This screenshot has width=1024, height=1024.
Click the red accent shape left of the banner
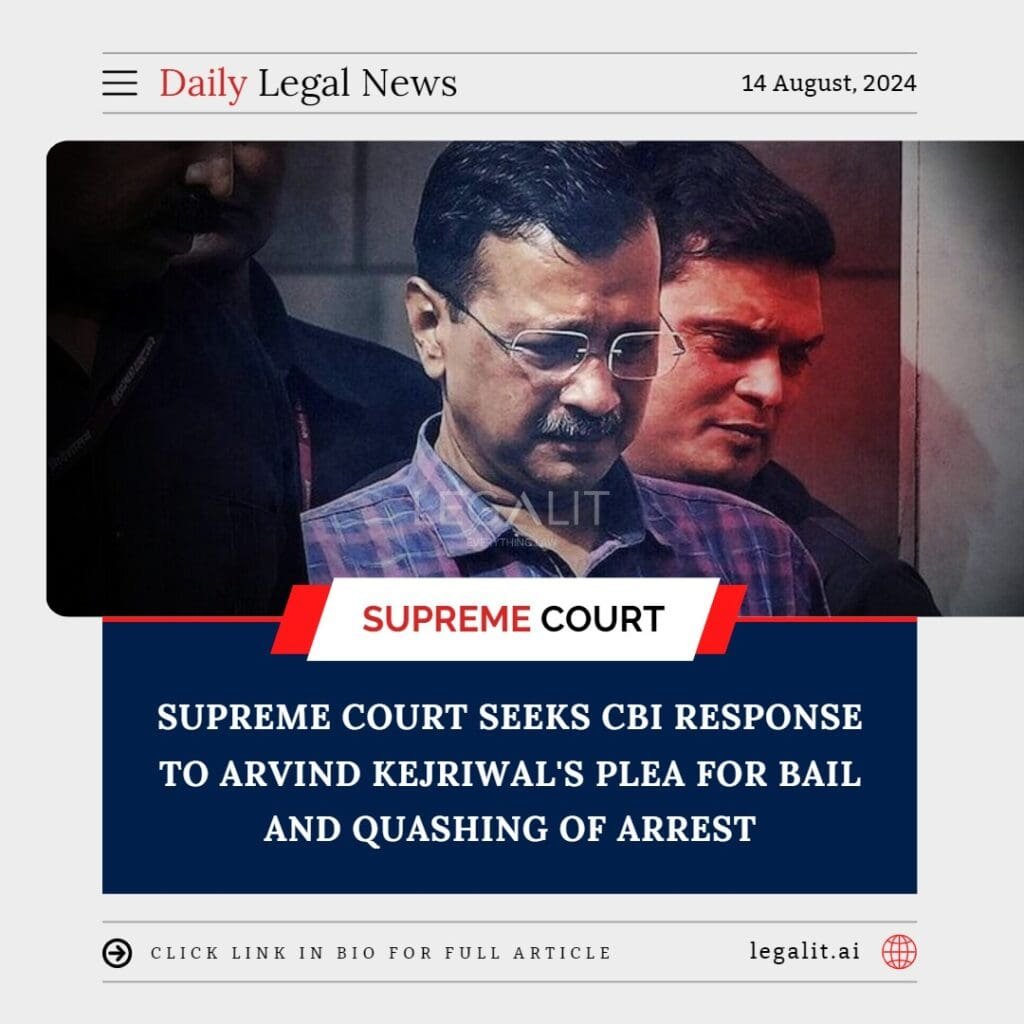pos(300,619)
